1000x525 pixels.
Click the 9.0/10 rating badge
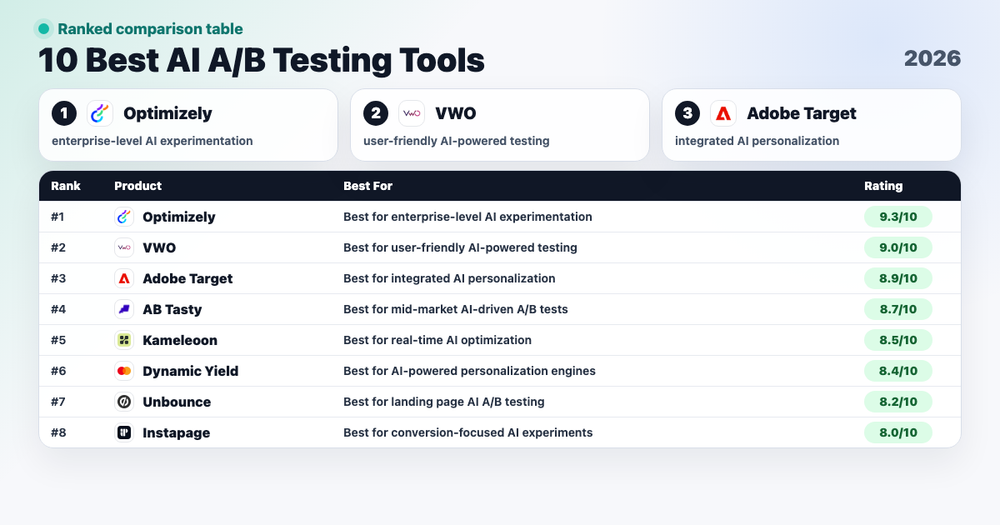(898, 248)
